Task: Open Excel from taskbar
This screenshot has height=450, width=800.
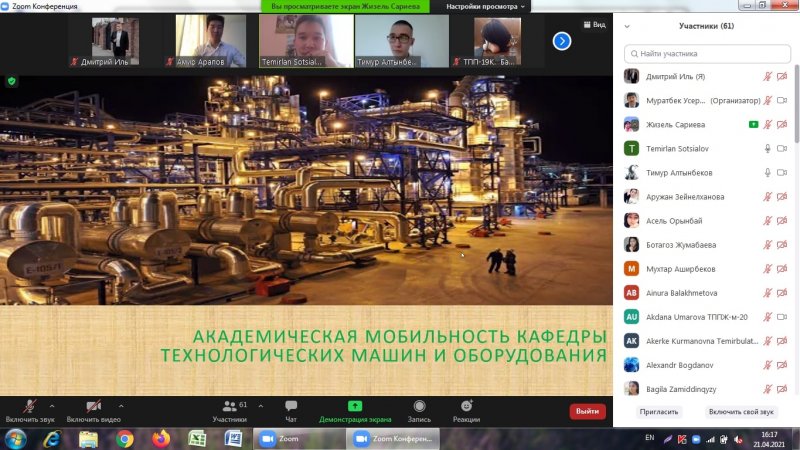Action: click(197, 439)
